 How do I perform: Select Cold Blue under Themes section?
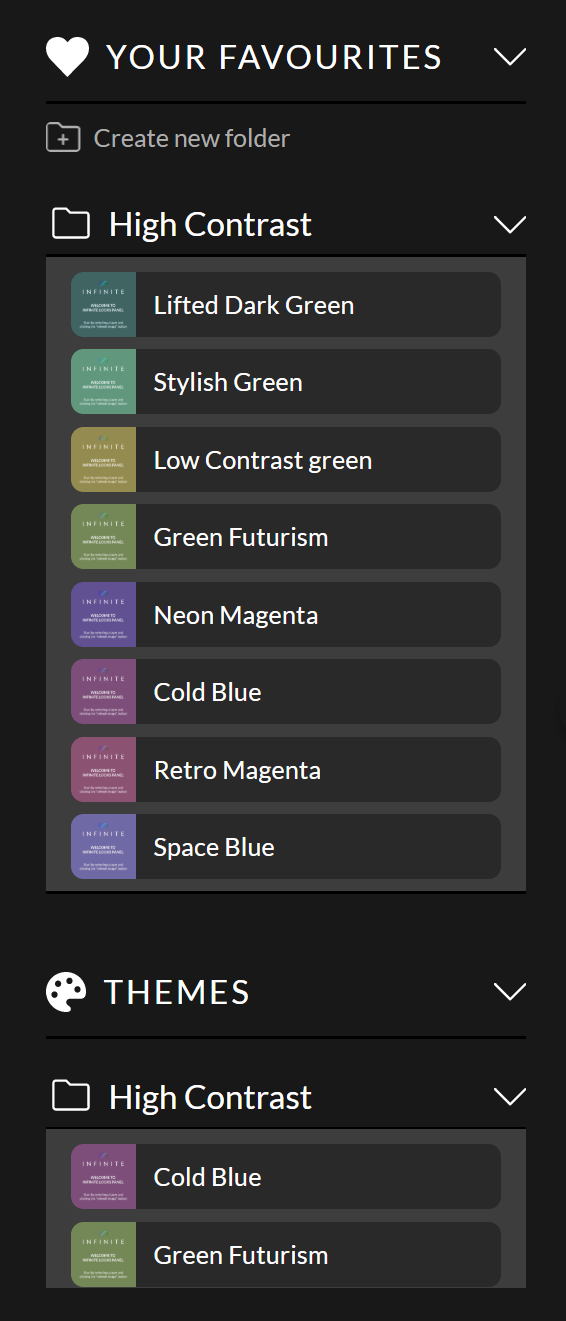tap(286, 1177)
